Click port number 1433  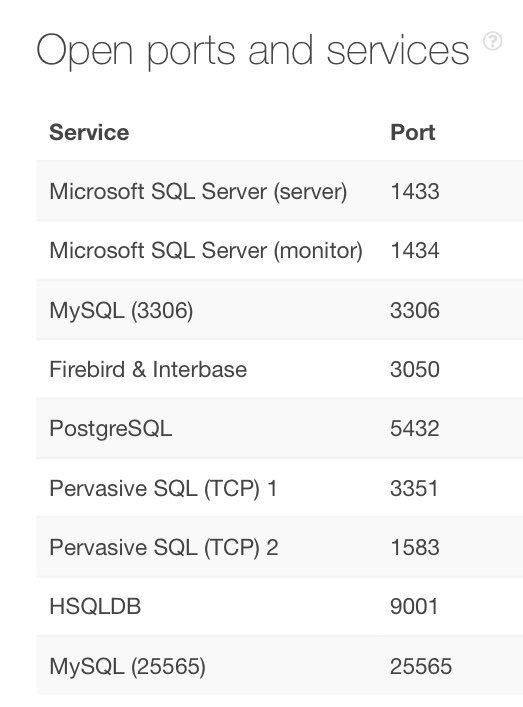click(415, 191)
